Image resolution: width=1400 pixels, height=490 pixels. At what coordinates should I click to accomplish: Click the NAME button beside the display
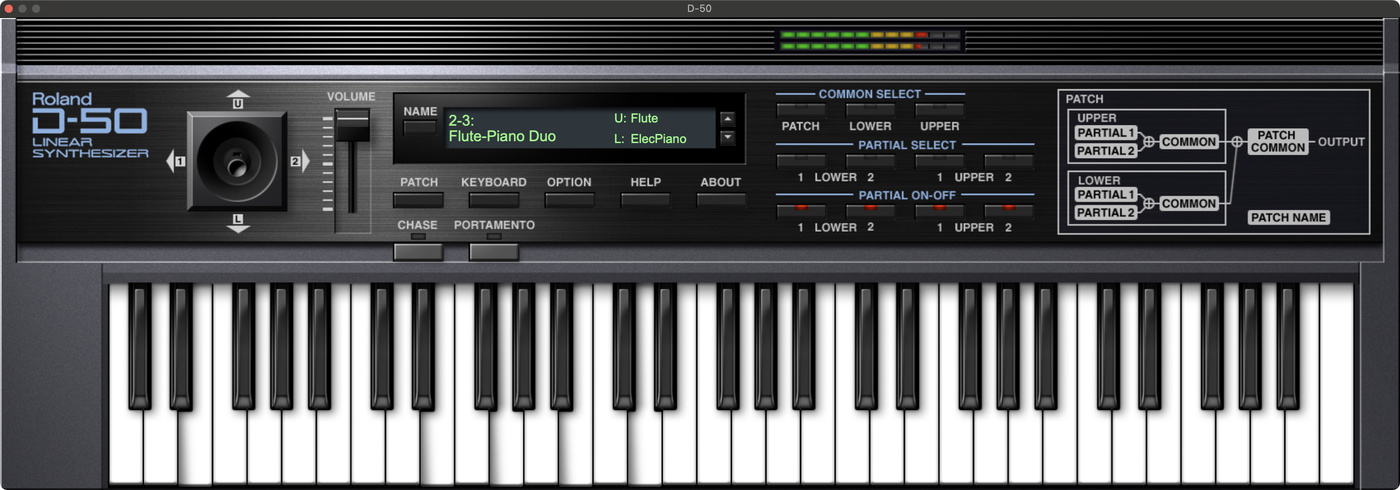coord(419,127)
